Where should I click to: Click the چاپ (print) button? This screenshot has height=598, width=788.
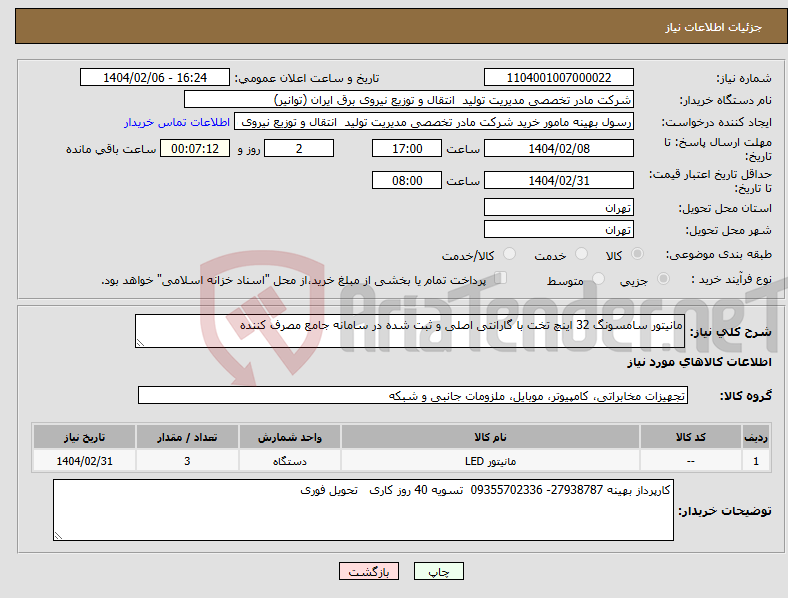point(438,571)
